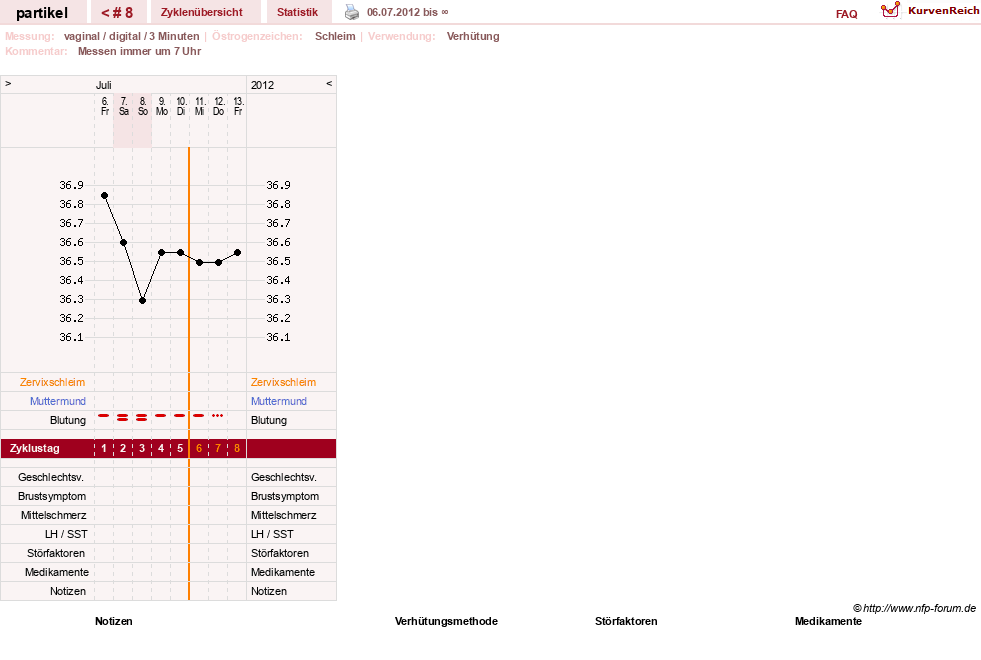Screen dimensions: 981x660
Task: Click Zyklustag number 3
Action: (142, 449)
